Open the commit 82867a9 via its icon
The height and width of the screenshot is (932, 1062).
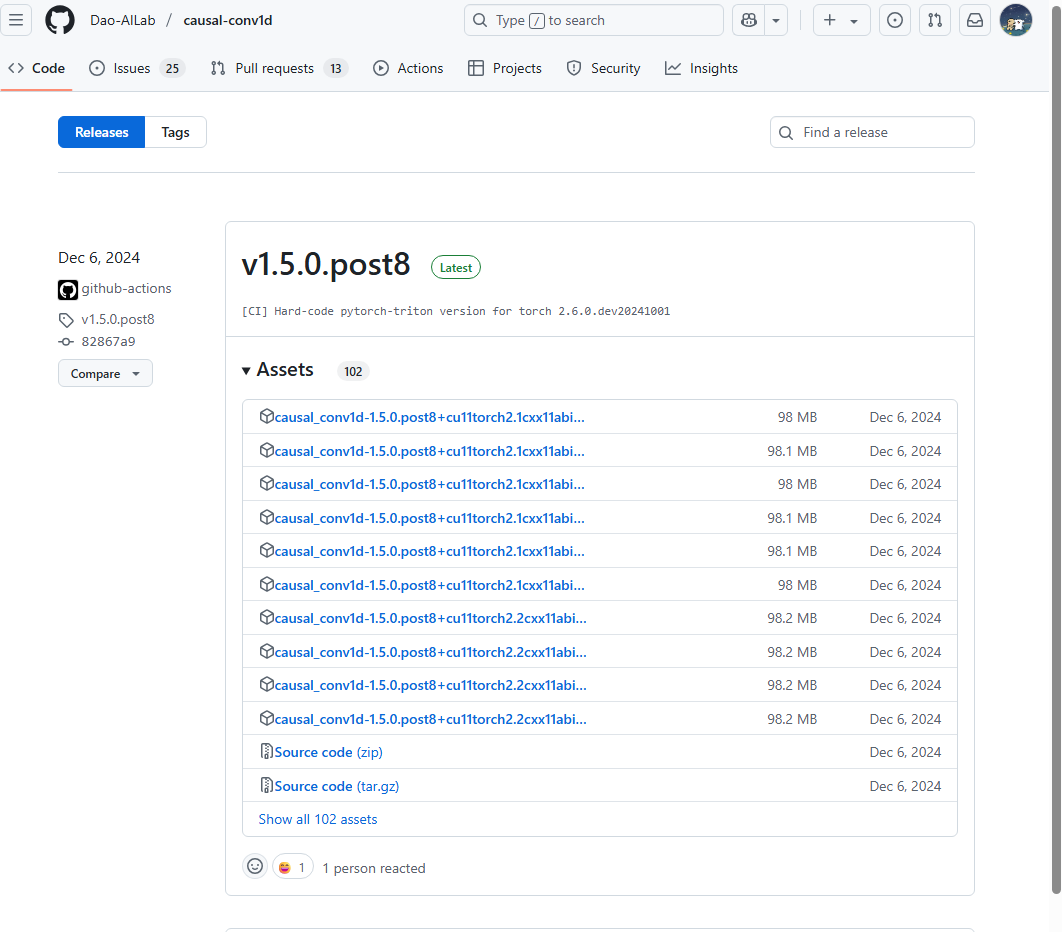pos(65,341)
